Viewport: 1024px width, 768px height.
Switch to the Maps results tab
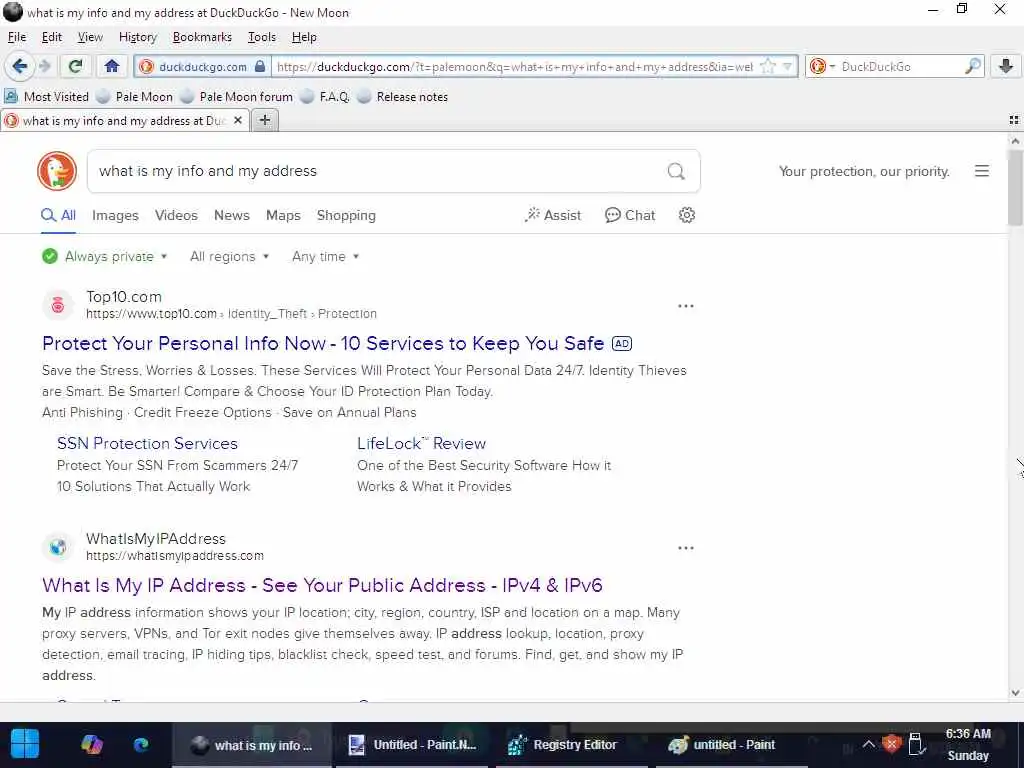tap(283, 215)
